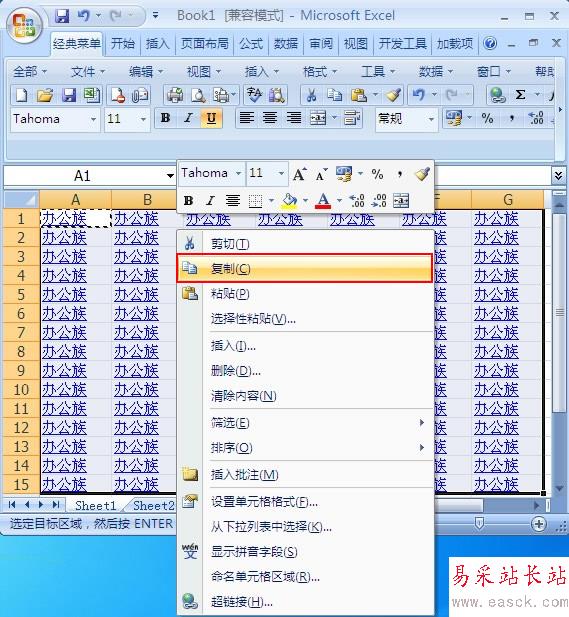Click the Open folder icon in toolbar
The image size is (569, 617).
click(x=45, y=95)
